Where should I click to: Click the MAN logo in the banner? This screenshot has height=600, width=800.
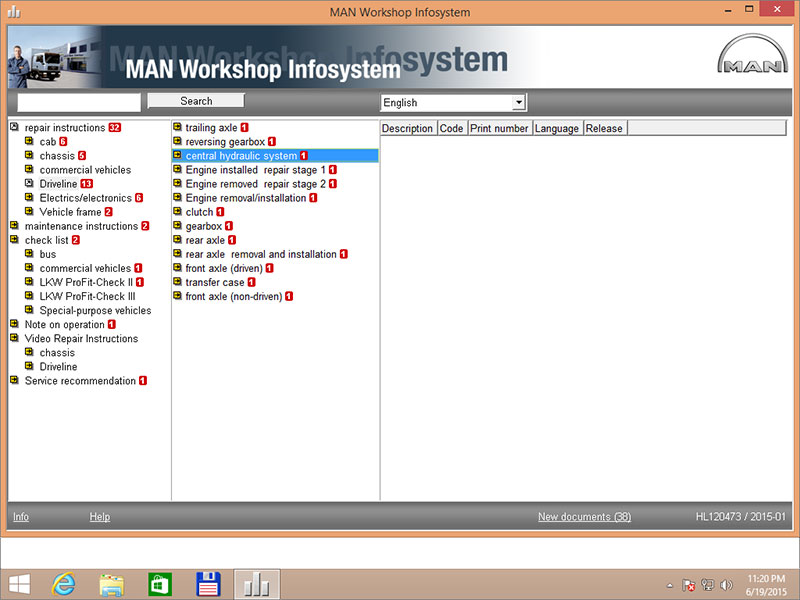tap(753, 55)
